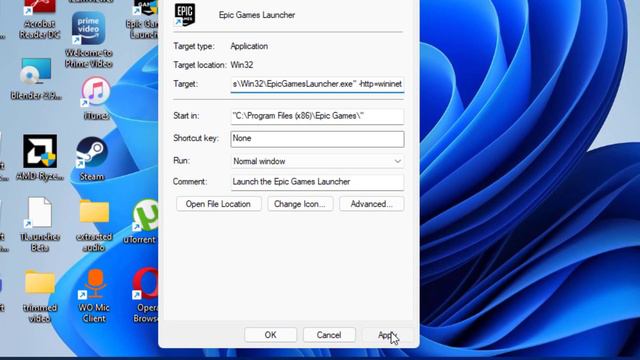Click the Comment text field
Screen dimensions: 640x360
click(x=317, y=182)
